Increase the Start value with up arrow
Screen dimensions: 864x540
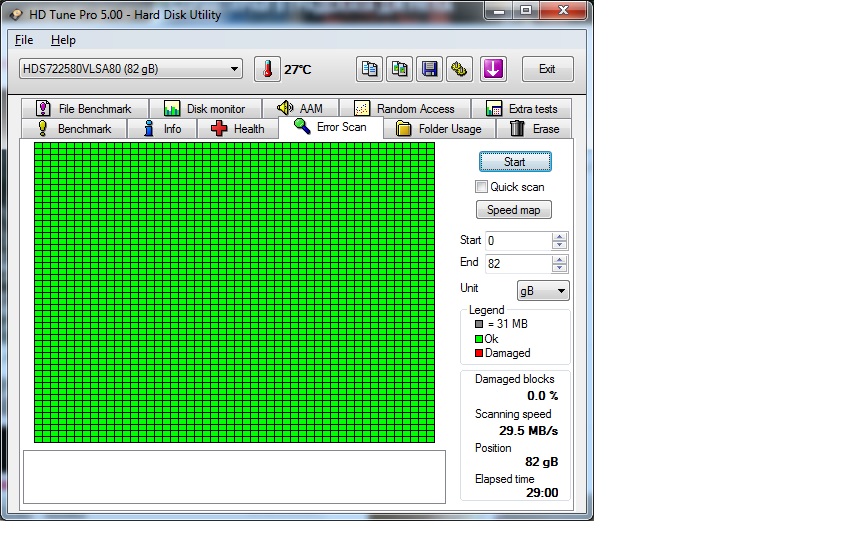[x=559, y=236]
